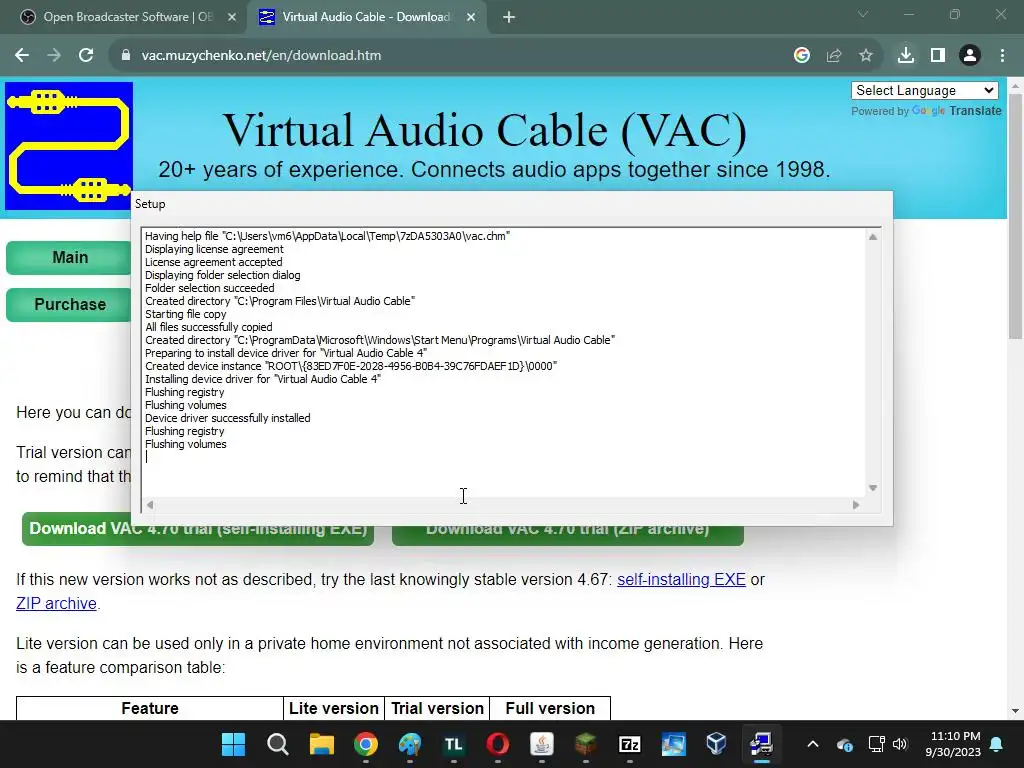
Task: Open the Select Language dropdown
Action: tap(925, 91)
